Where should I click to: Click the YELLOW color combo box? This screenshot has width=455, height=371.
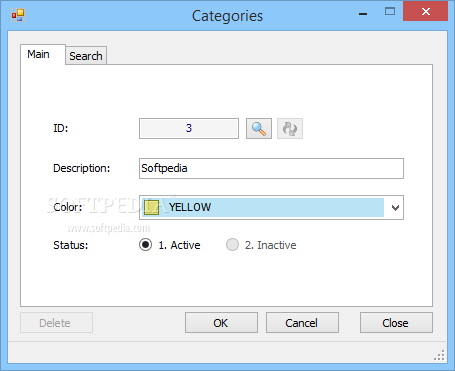[271, 207]
